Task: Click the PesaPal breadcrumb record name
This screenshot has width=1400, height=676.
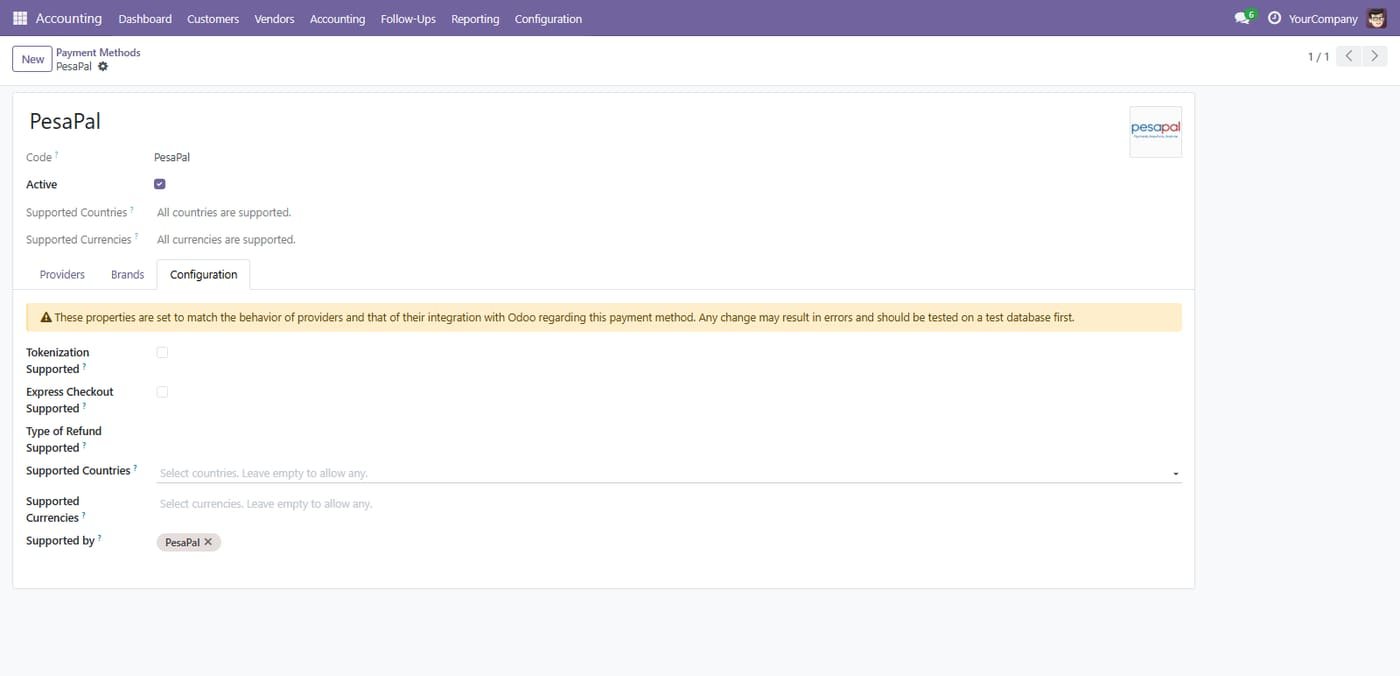Action: [74, 67]
